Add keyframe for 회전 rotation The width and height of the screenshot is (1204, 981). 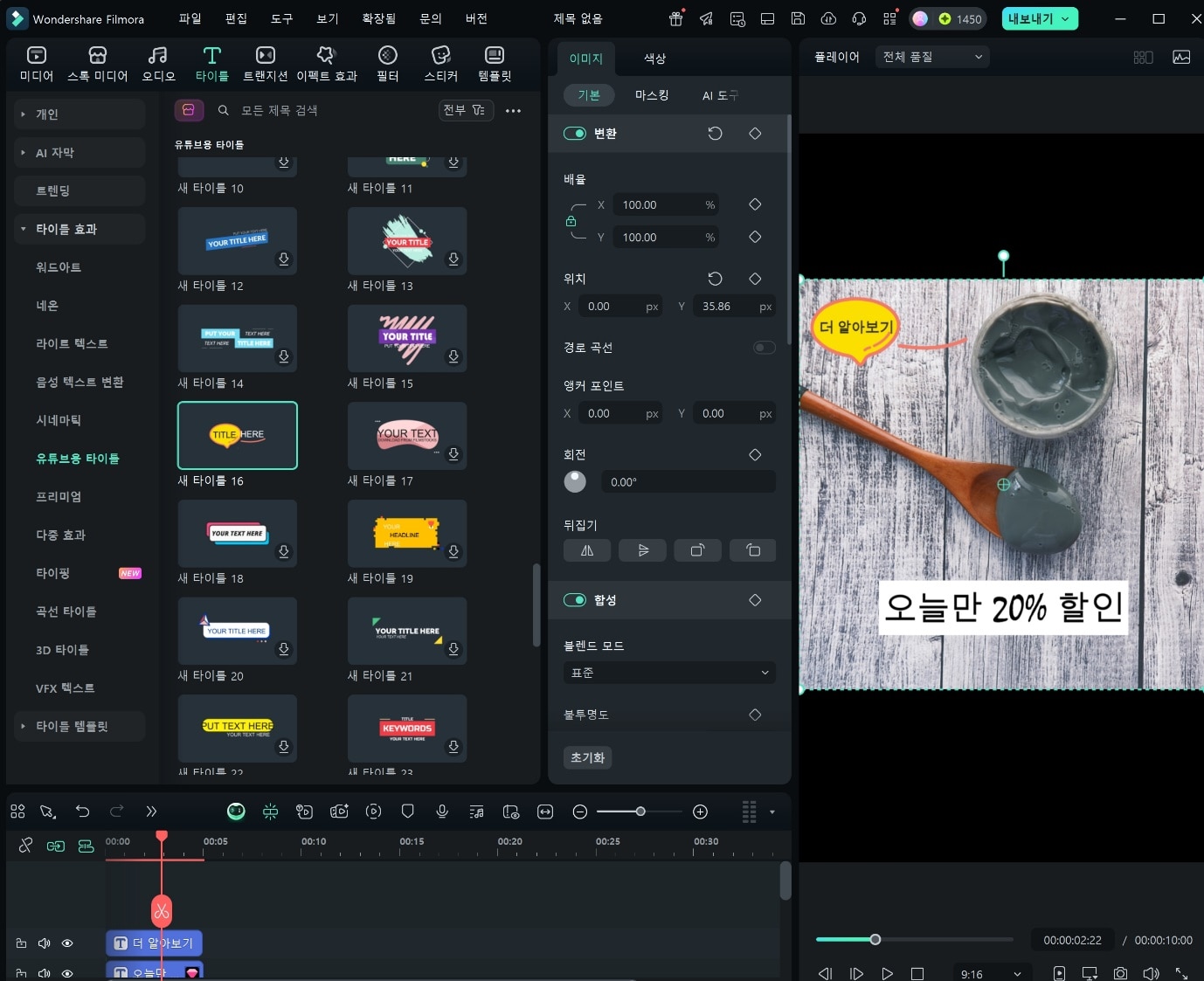pos(755,454)
